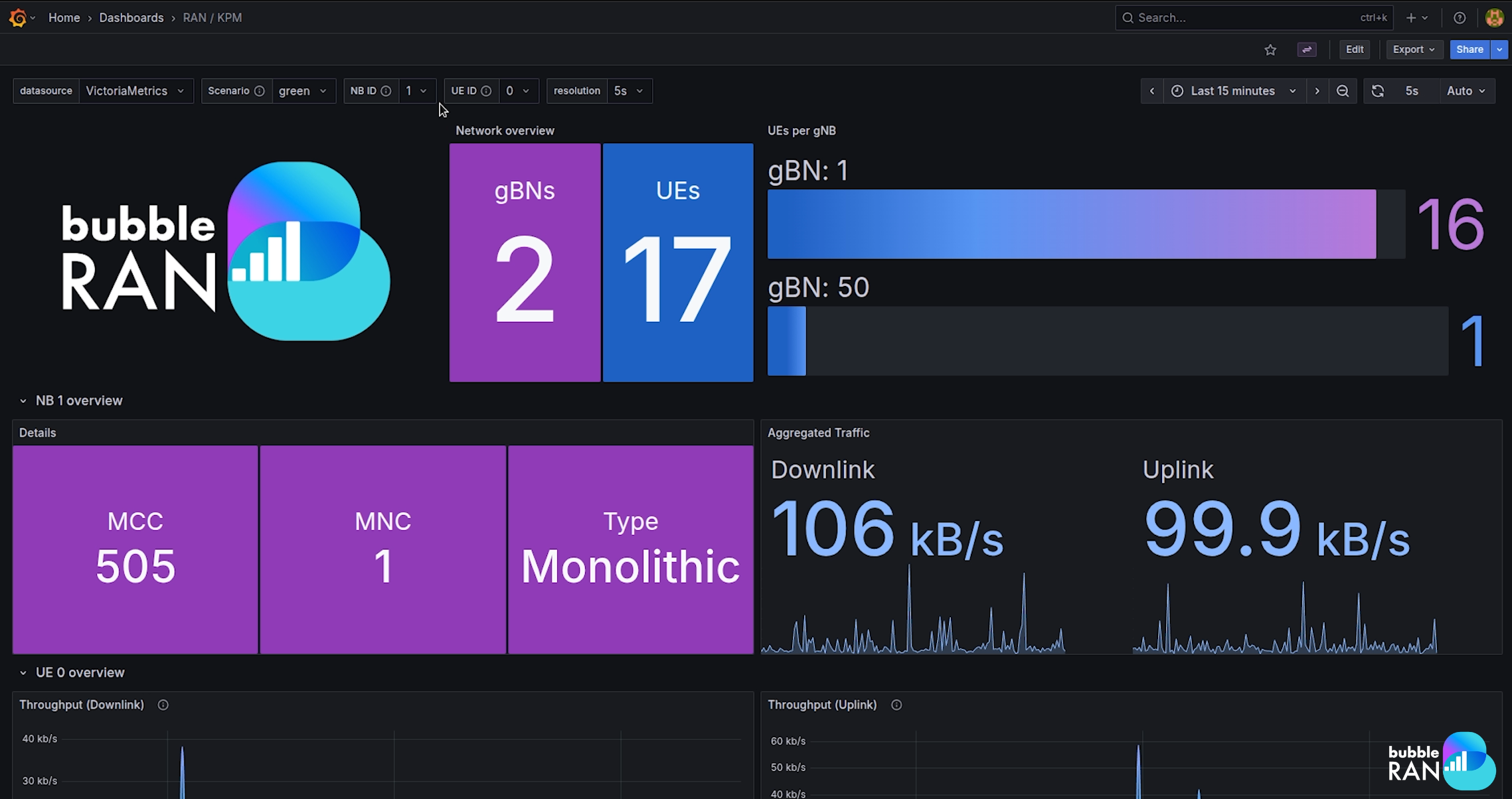The height and width of the screenshot is (799, 1512).
Task: Click Throughput (Downlink) info icon
Action: click(163, 705)
